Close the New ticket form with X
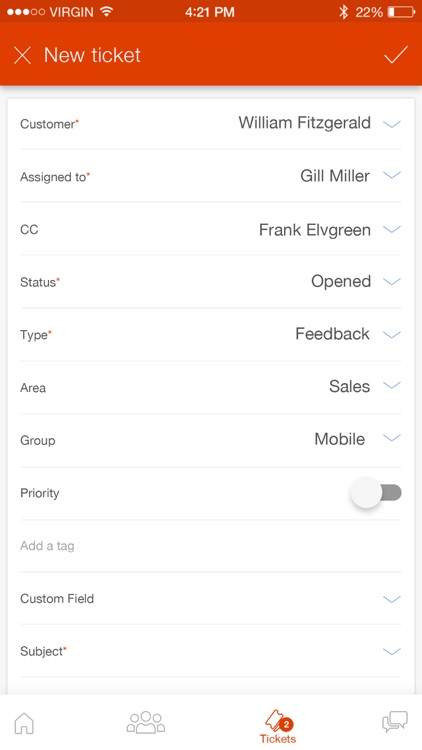 [22, 55]
